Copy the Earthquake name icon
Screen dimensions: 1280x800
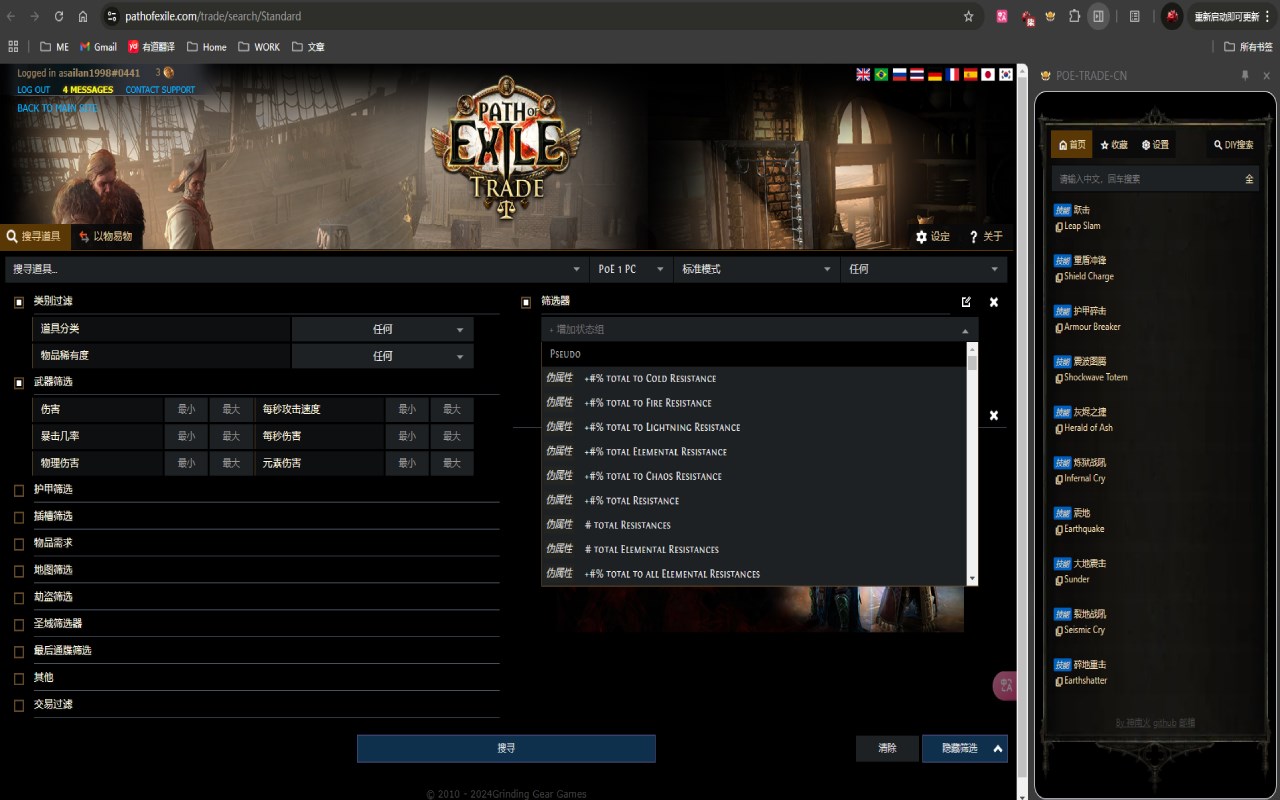[x=1059, y=530]
